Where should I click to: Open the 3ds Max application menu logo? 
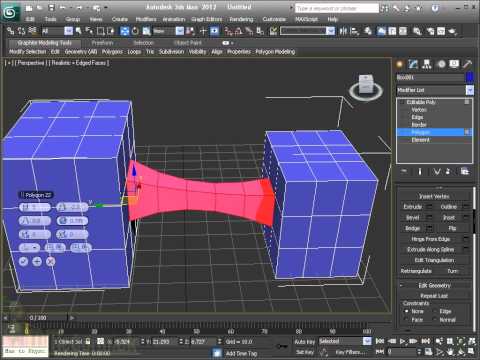pos(10,12)
